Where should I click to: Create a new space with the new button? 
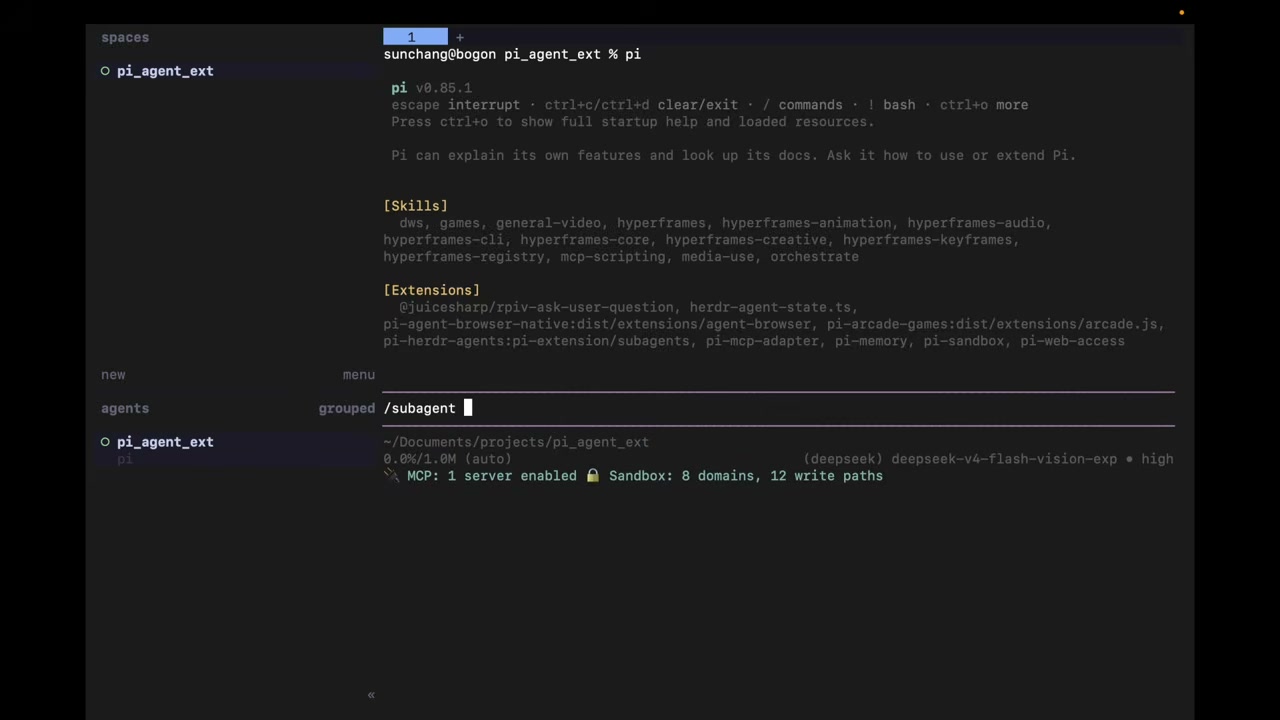113,375
